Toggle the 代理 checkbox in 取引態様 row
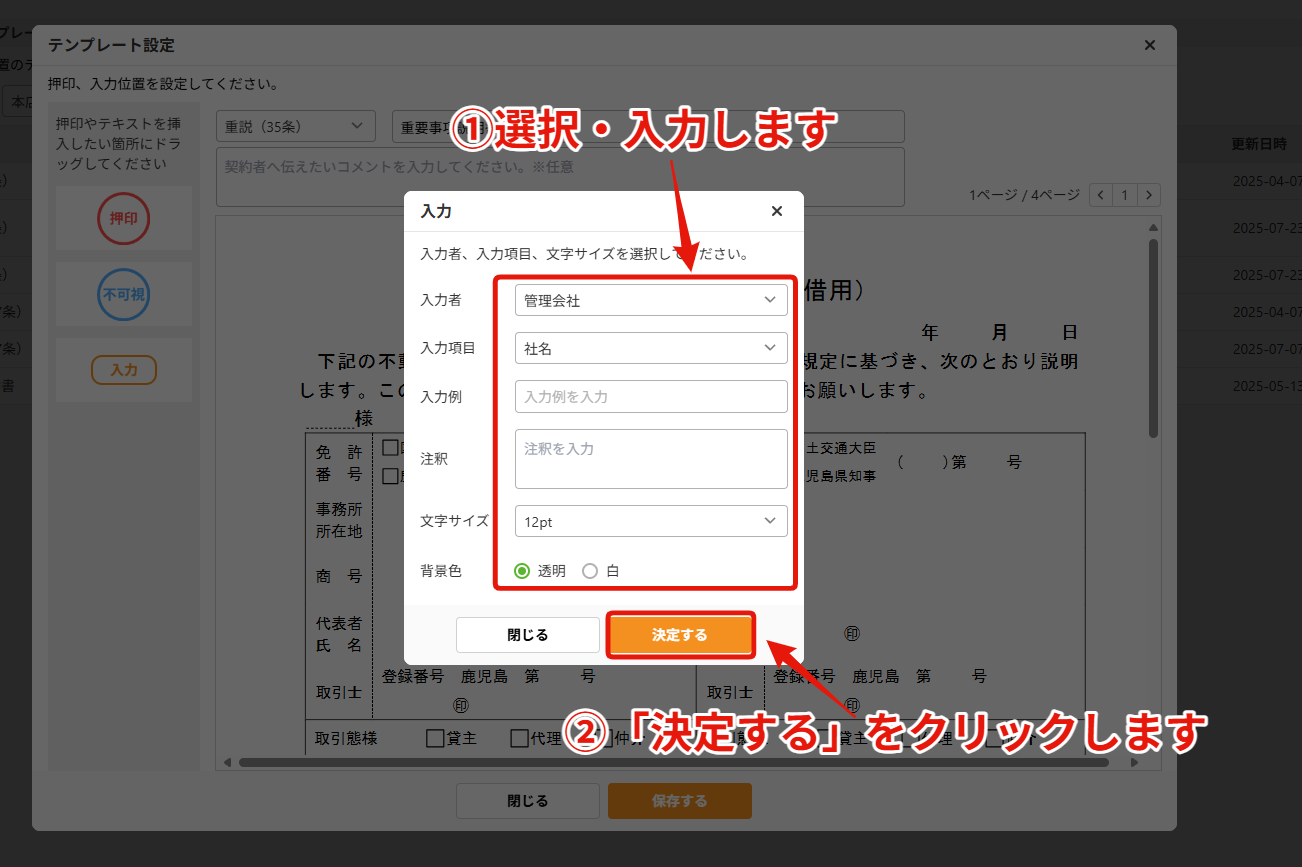The height and width of the screenshot is (867, 1302). [519, 739]
